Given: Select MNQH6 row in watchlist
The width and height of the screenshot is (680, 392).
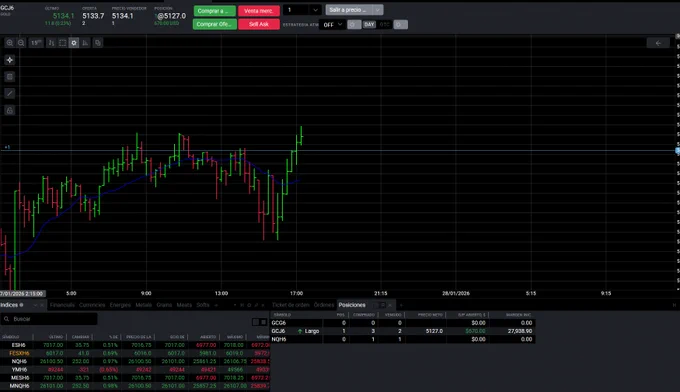Looking at the screenshot, I should (135, 385).
